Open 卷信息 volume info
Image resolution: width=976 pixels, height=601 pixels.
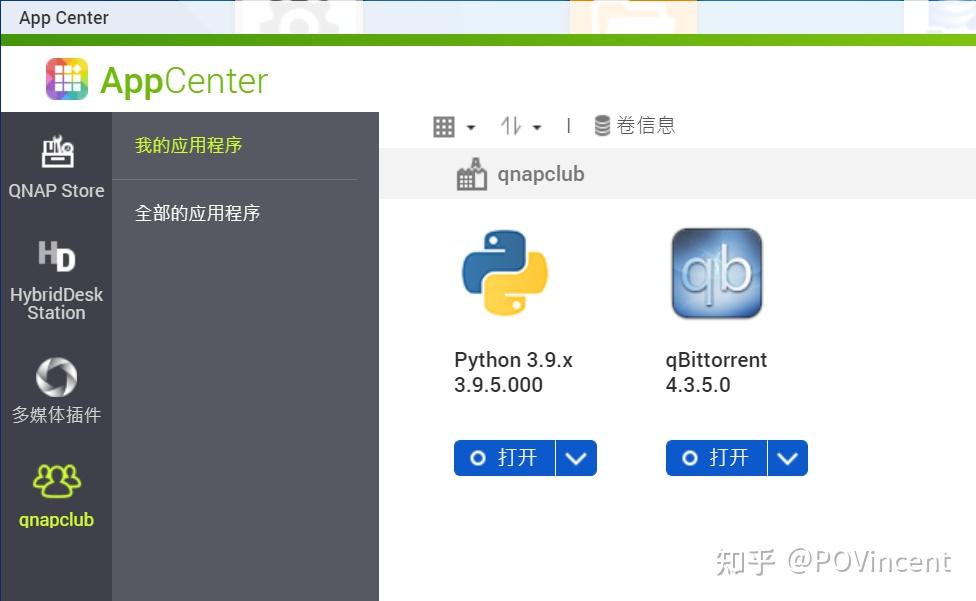pyautogui.click(x=634, y=126)
